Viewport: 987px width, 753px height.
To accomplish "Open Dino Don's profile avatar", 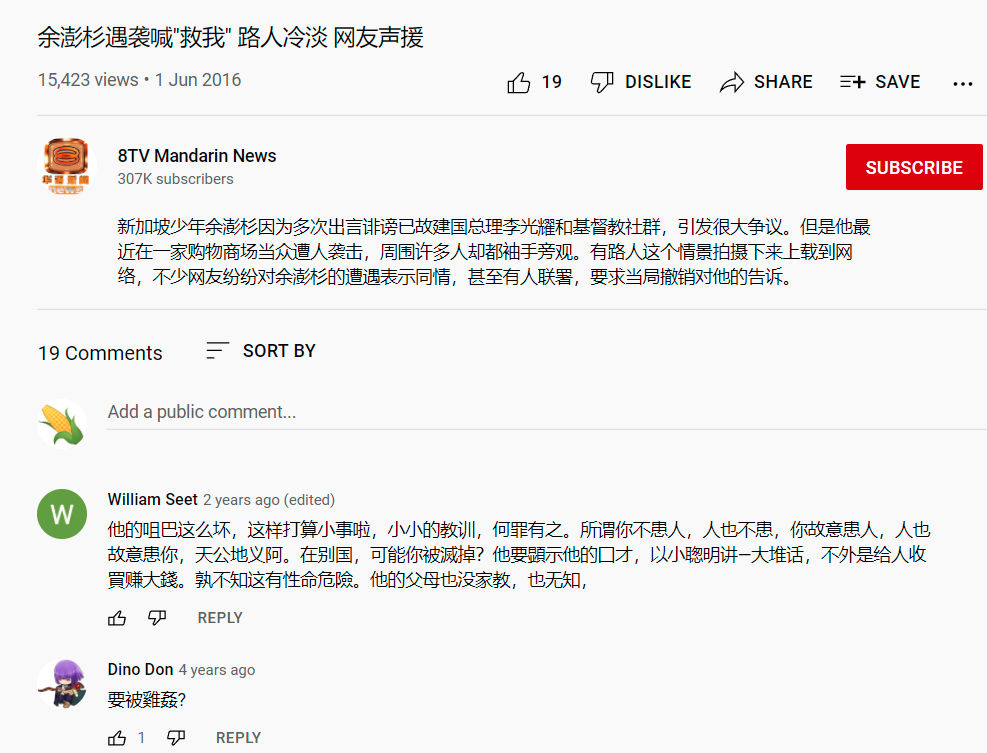I will (x=62, y=684).
